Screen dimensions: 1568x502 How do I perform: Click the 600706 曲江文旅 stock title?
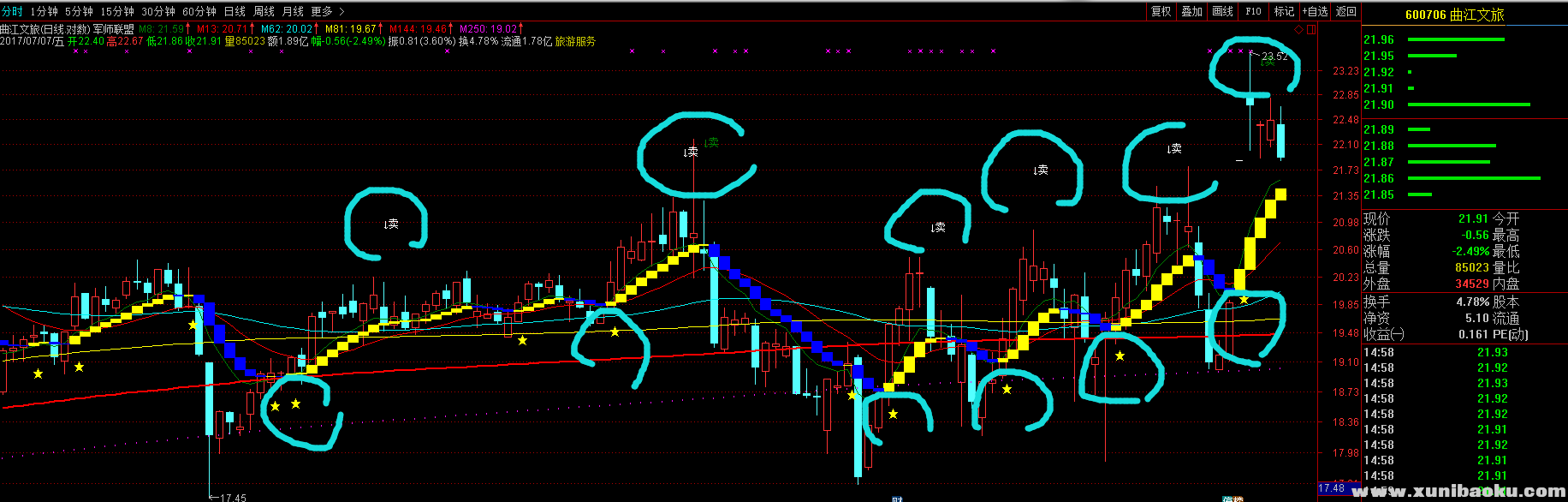point(1454,15)
